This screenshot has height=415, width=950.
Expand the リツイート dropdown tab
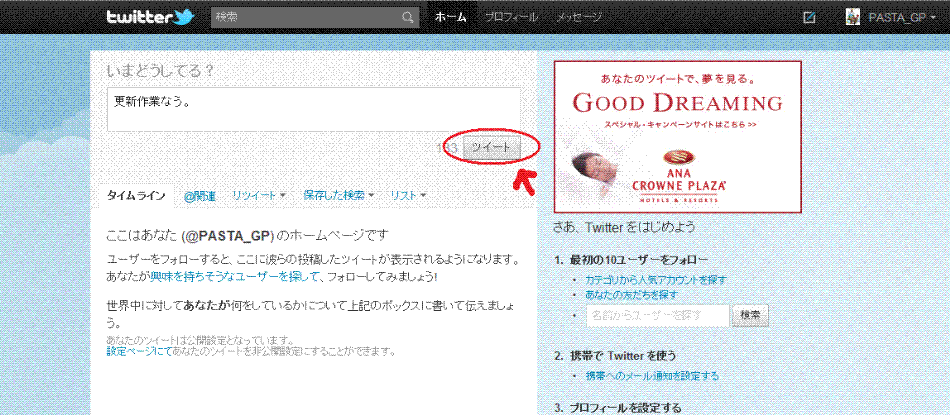tap(259, 195)
